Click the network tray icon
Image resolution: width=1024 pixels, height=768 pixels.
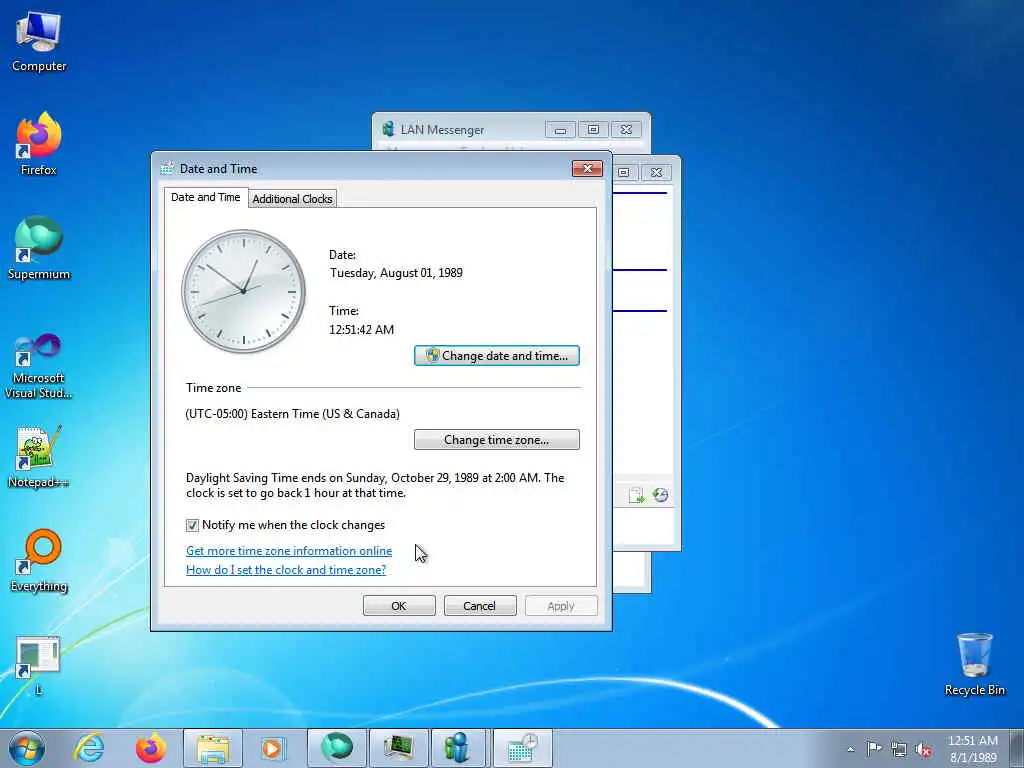[x=899, y=749]
